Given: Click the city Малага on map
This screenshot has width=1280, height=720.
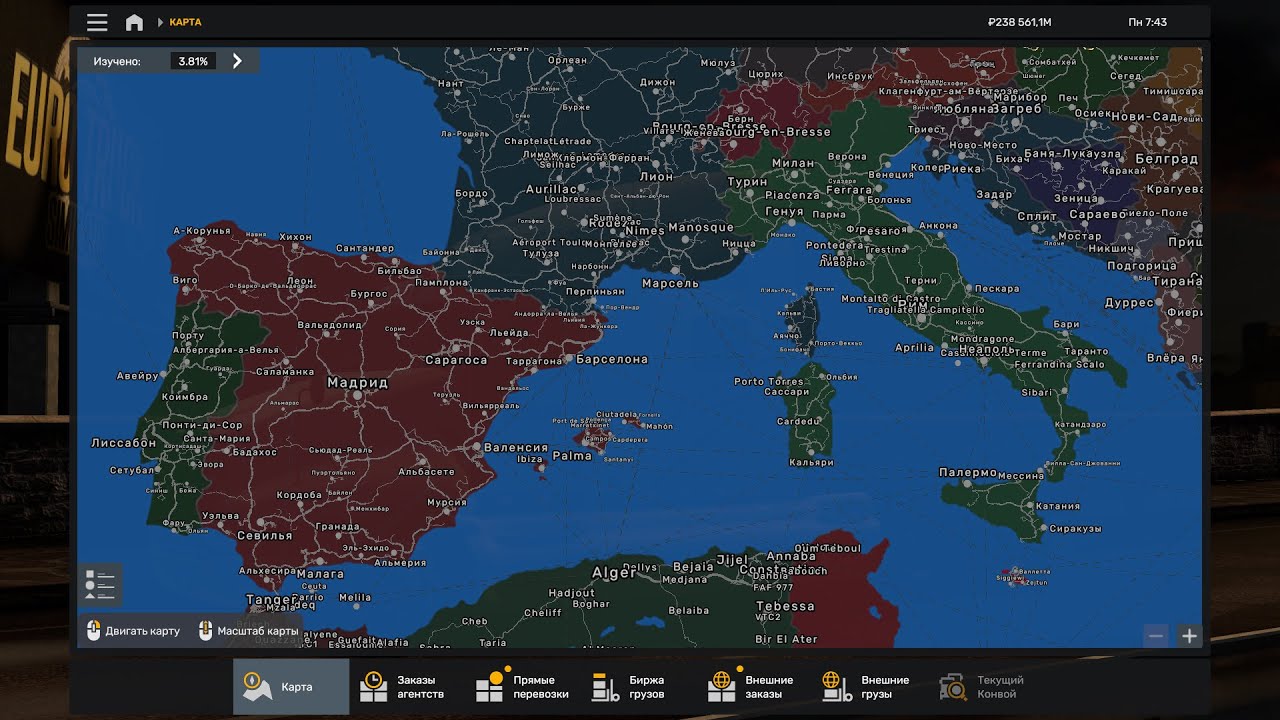Looking at the screenshot, I should click(320, 574).
